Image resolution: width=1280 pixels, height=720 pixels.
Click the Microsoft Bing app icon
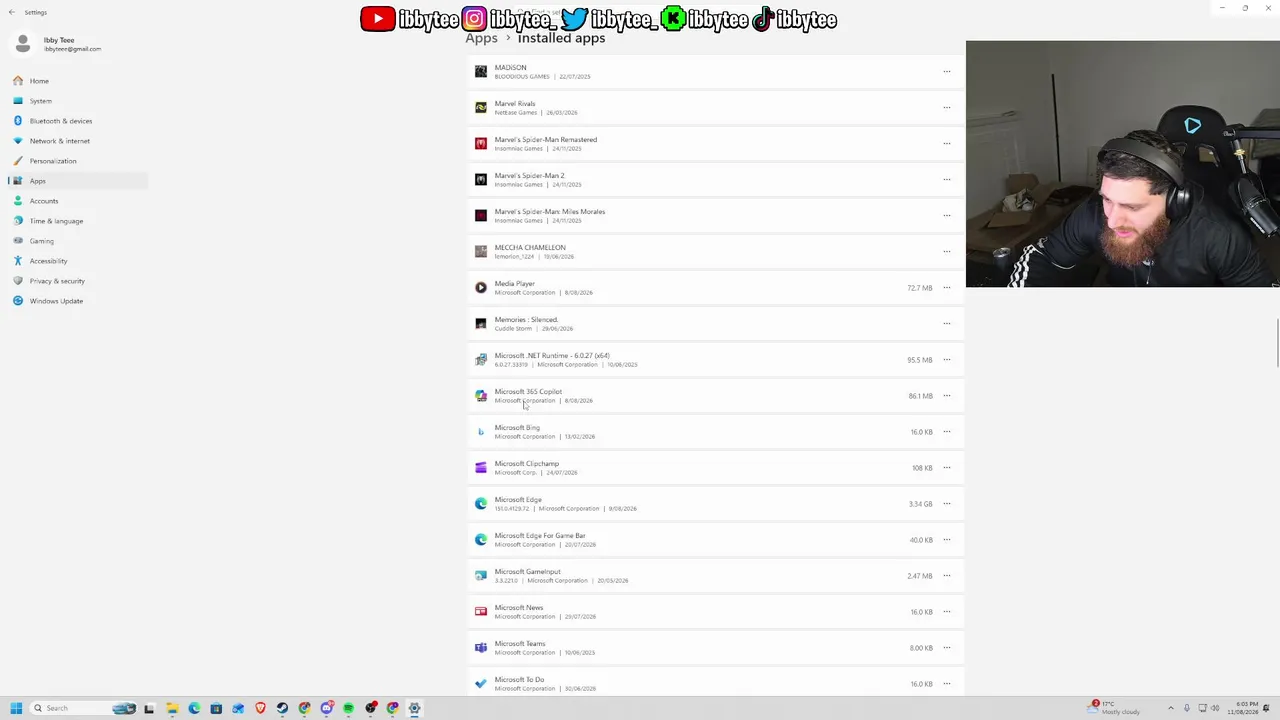pos(481,432)
